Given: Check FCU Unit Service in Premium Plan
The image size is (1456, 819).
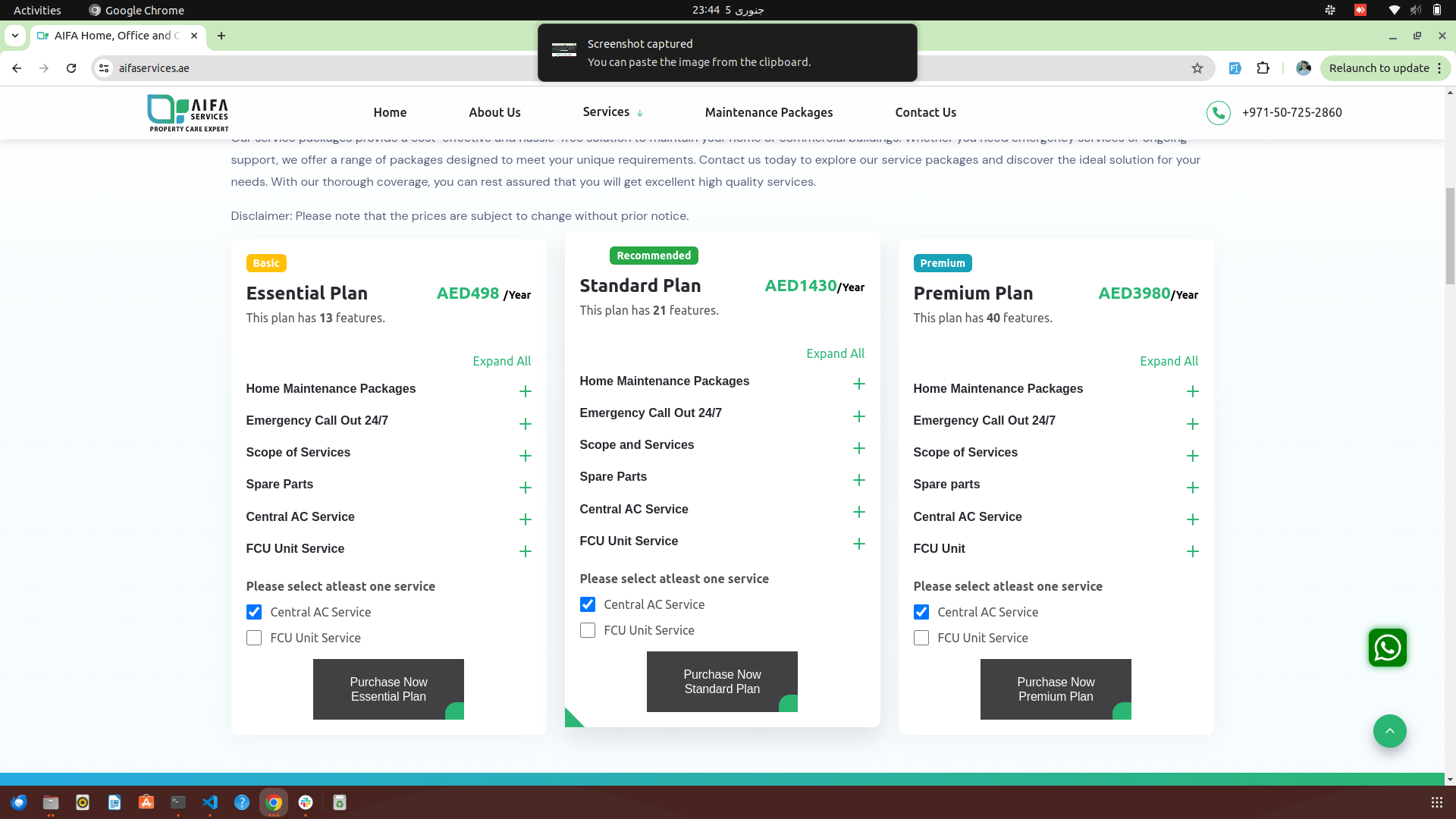Looking at the screenshot, I should click(x=921, y=638).
